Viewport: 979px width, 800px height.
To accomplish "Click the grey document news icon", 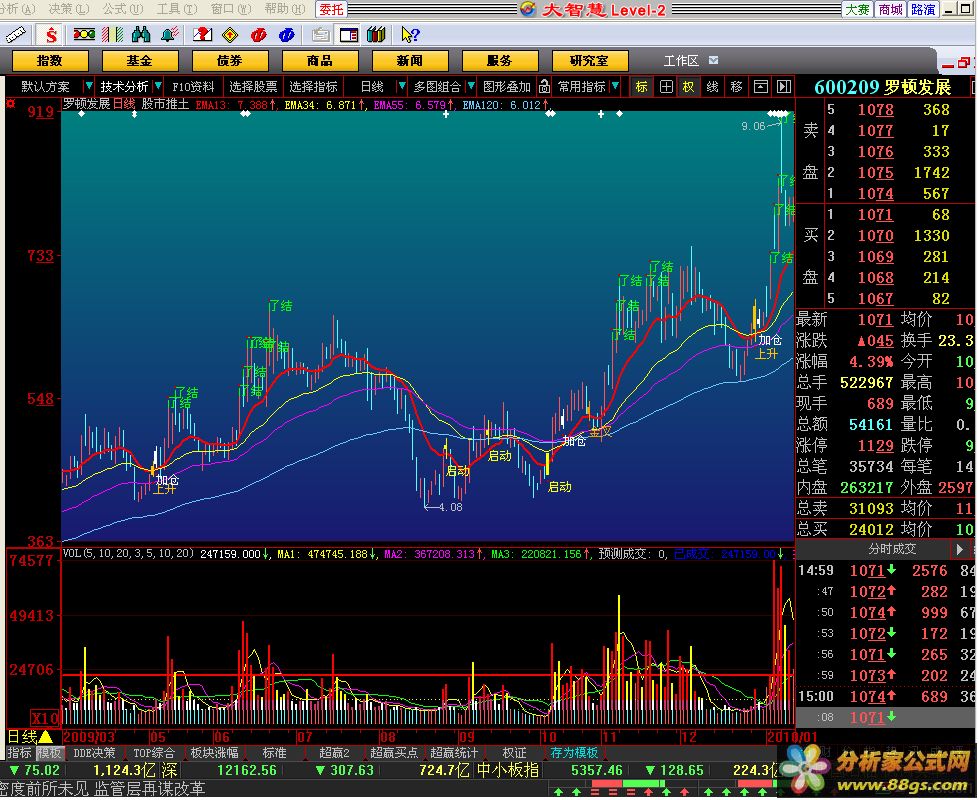I will coord(321,34).
